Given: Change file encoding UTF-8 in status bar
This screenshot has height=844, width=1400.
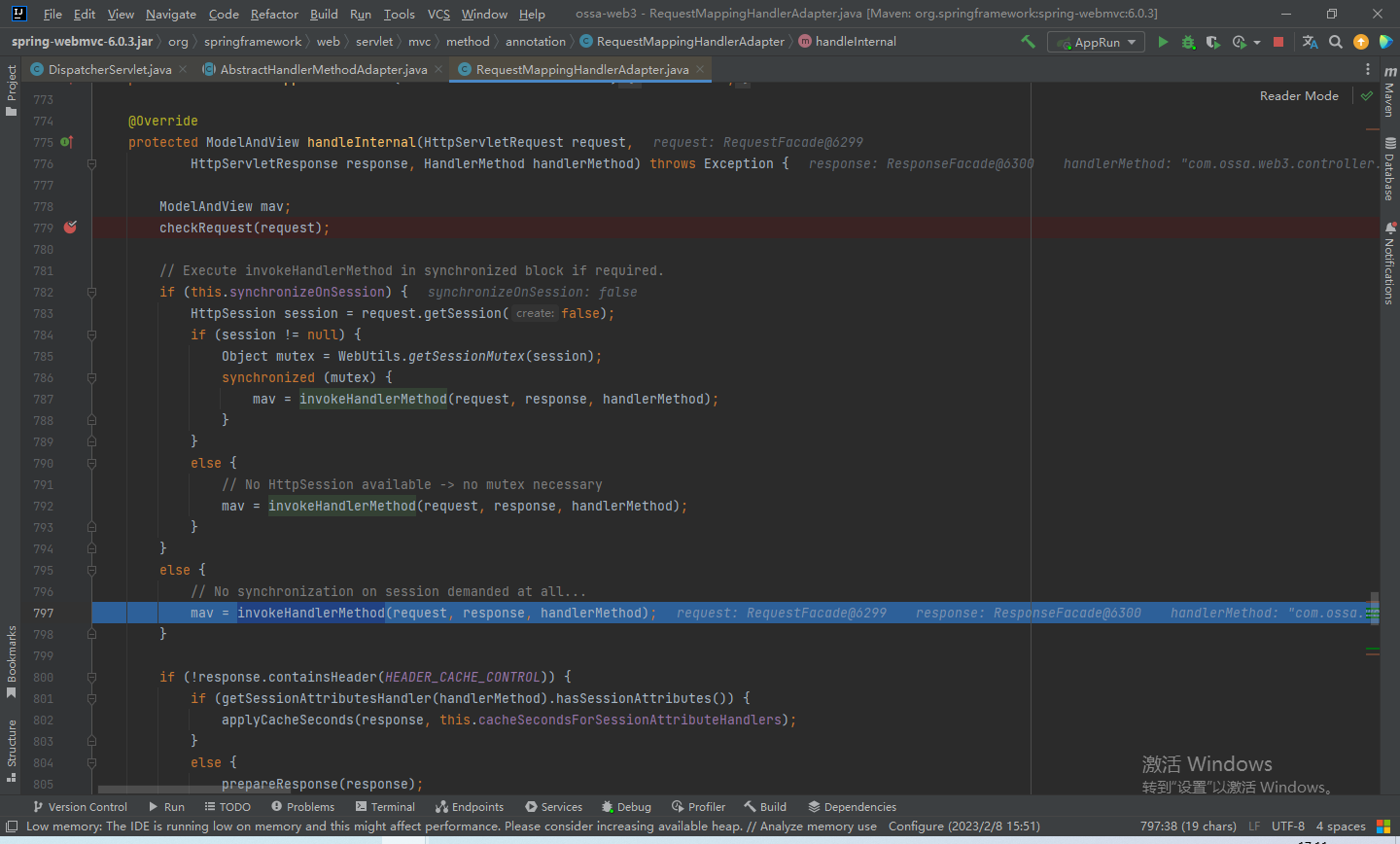Looking at the screenshot, I should (x=1288, y=826).
